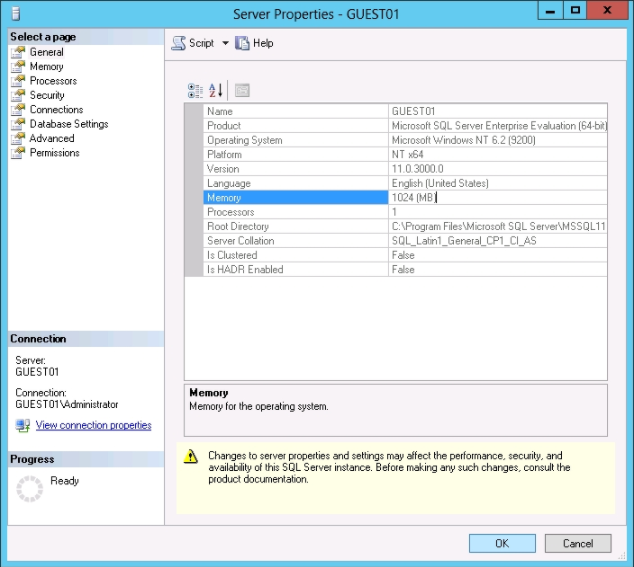This screenshot has width=634, height=567.
Task: Select the Product property row
Action: [405, 125]
